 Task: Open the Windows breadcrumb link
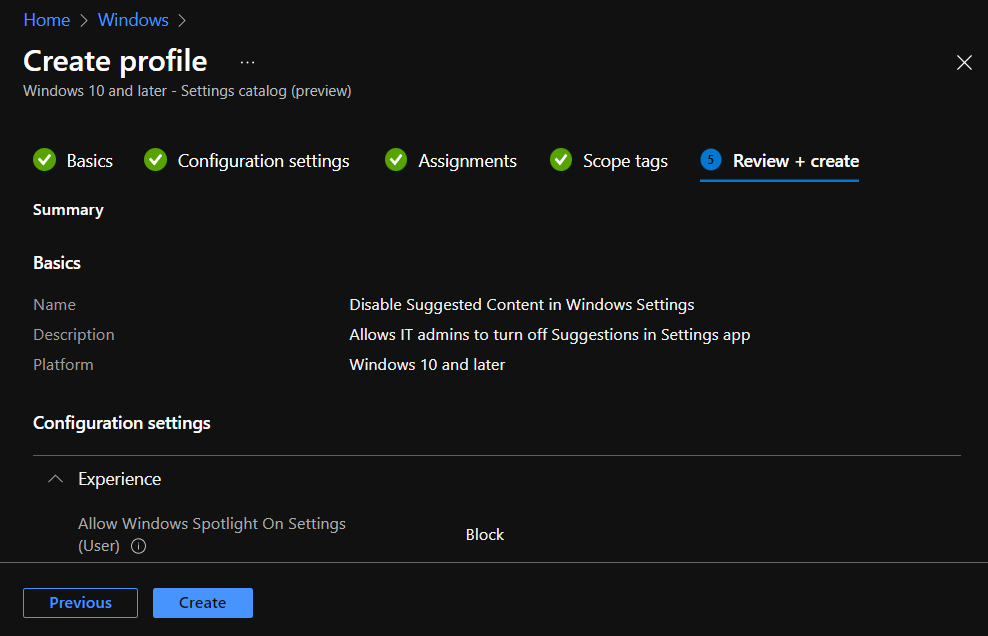pyautogui.click(x=133, y=20)
